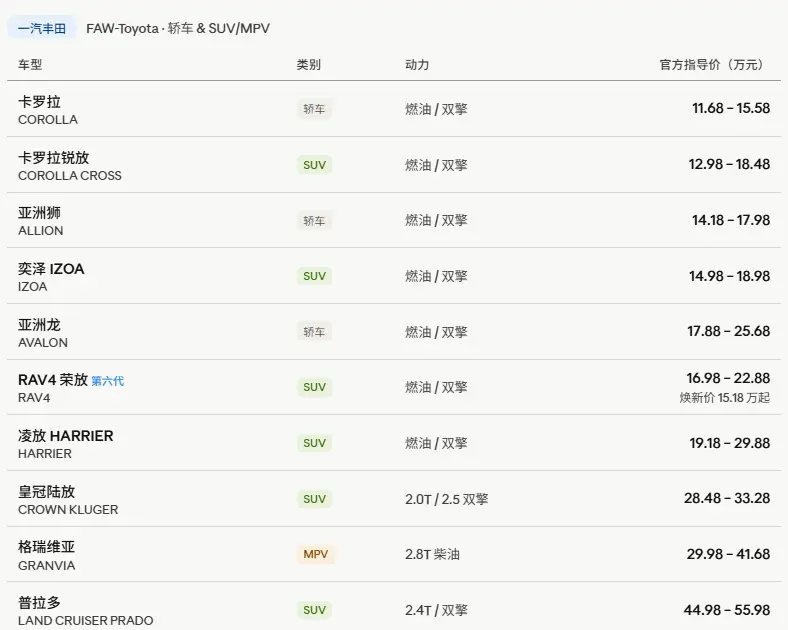Viewport: 788px width, 630px height.
Task: Open the 卡罗拉 model name
Action: tap(39, 102)
